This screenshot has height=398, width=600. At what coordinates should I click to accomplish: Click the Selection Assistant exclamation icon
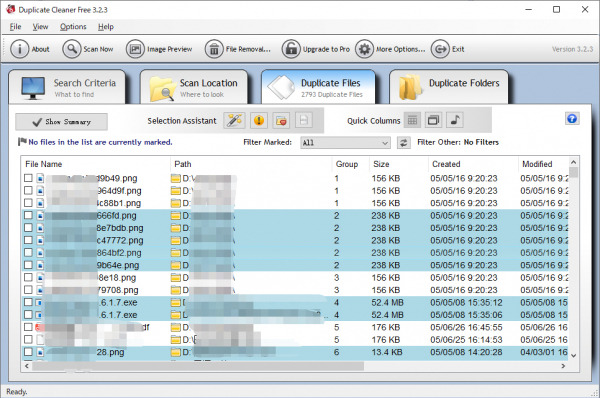coord(259,121)
